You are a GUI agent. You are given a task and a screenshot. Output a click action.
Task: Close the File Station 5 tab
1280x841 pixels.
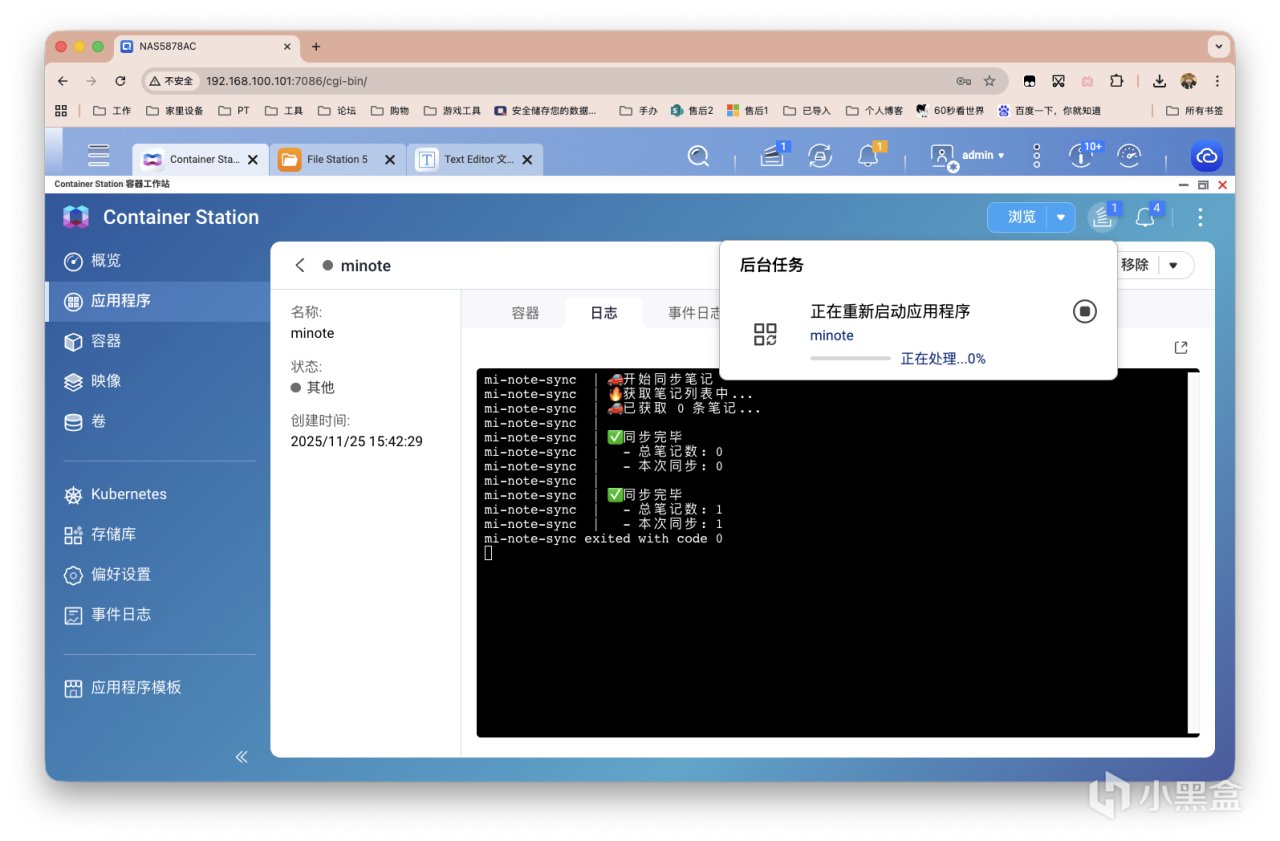pyautogui.click(x=389, y=159)
